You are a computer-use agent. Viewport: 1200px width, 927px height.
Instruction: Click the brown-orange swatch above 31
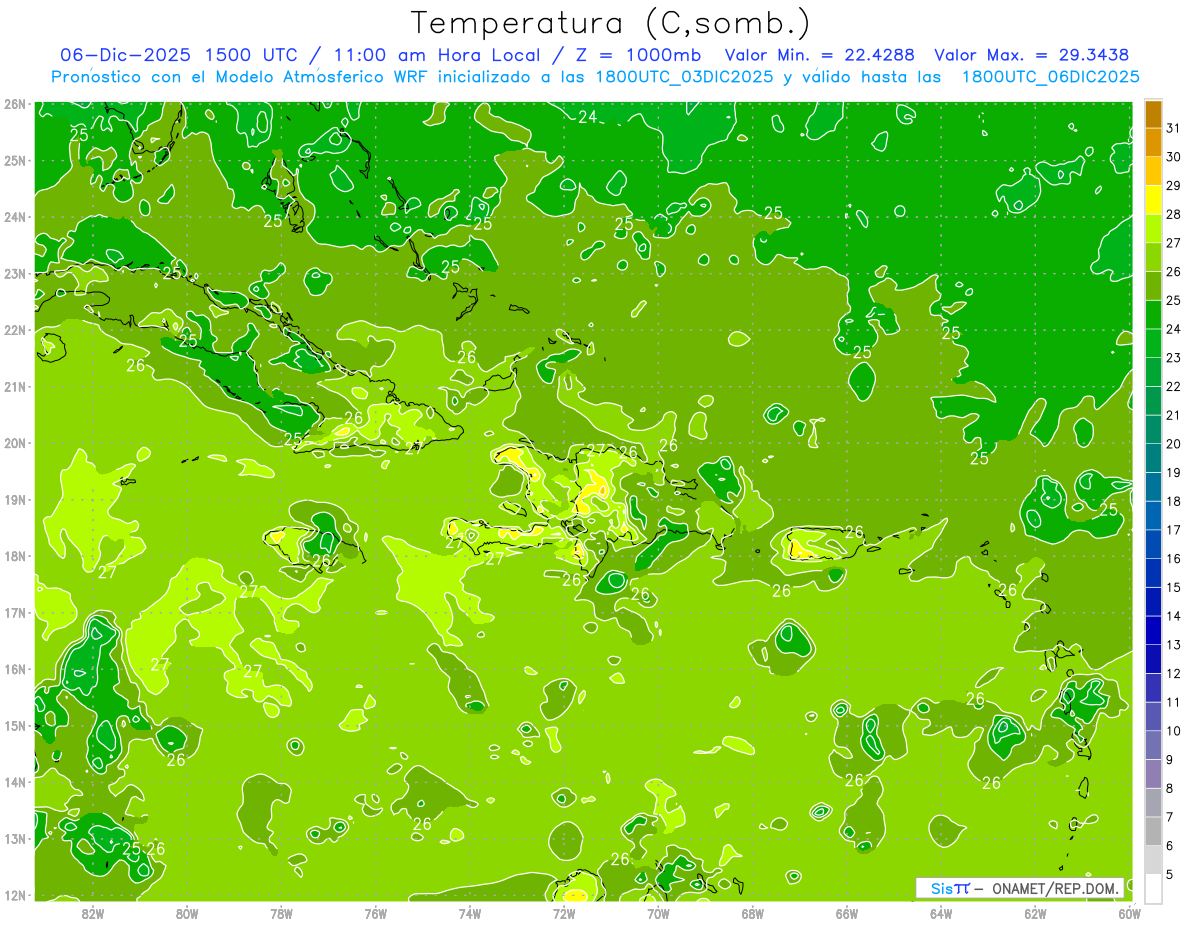pos(1153,114)
